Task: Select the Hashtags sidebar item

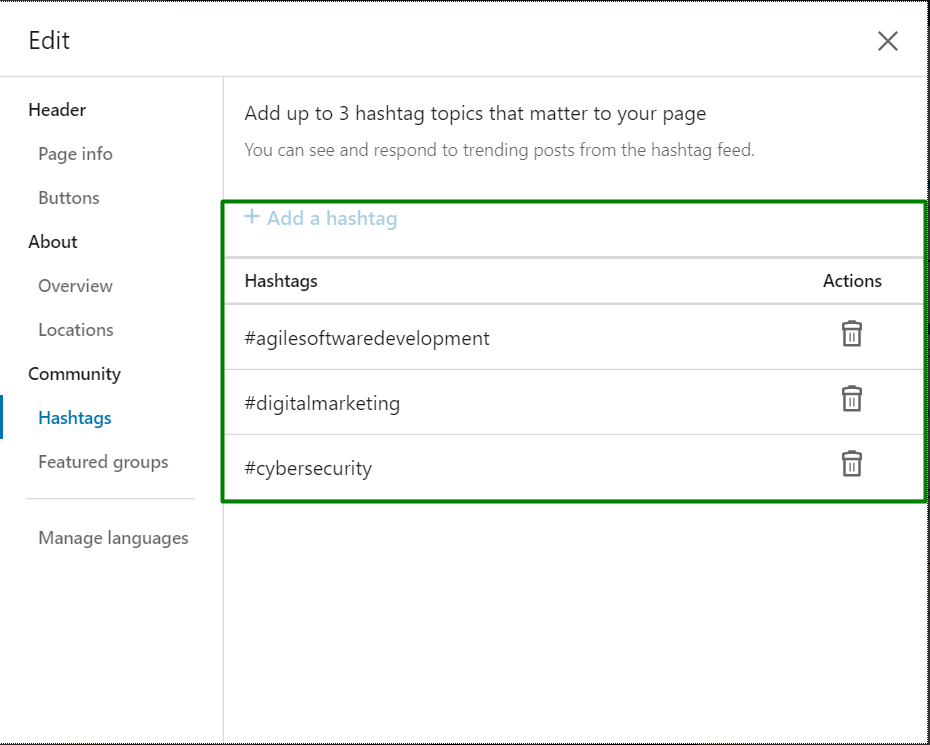Action: point(75,418)
